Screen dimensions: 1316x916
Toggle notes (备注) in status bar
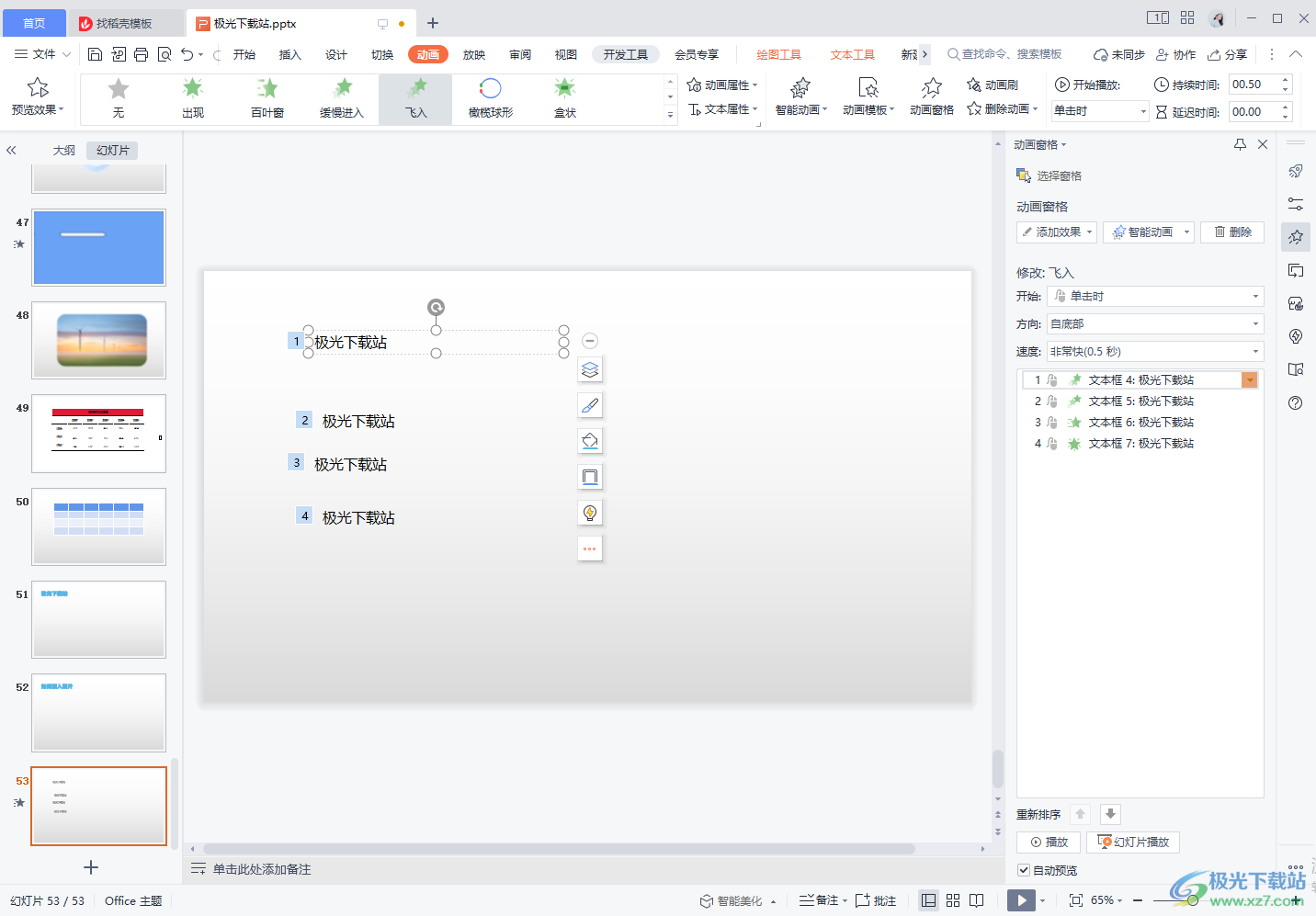coord(822,900)
